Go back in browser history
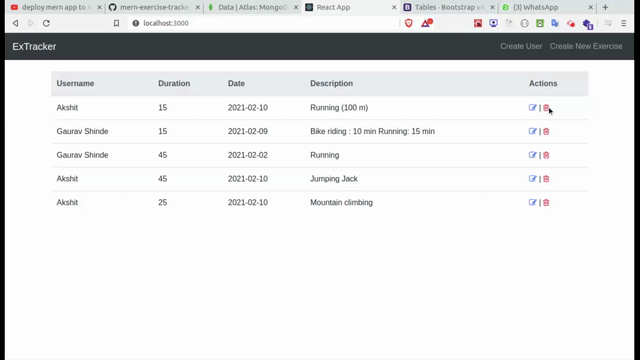The image size is (640, 360). [16, 23]
